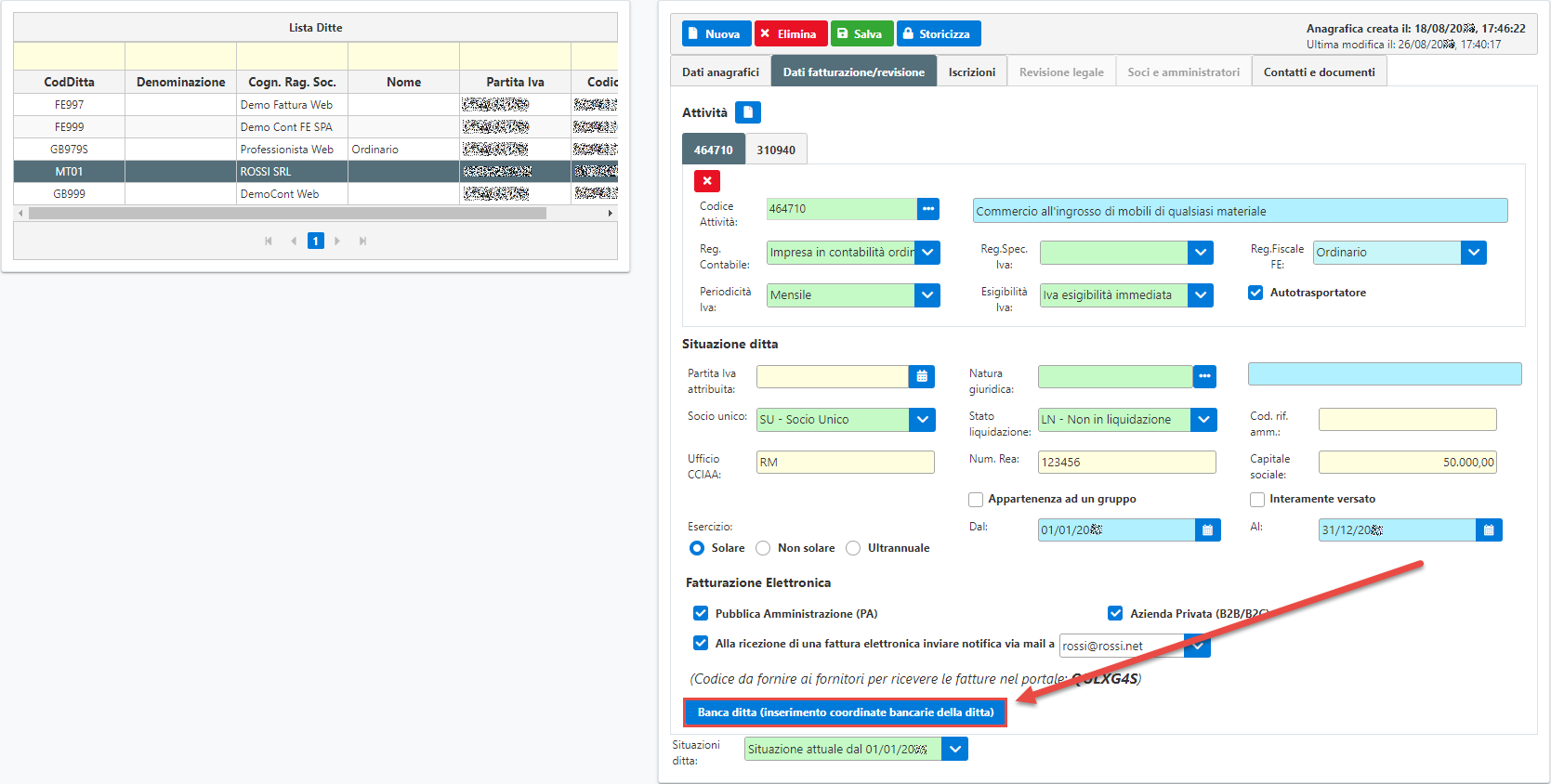Open the Partita Iva attribuita calendar icon
Viewport: 1551px width, 784px height.
[922, 376]
